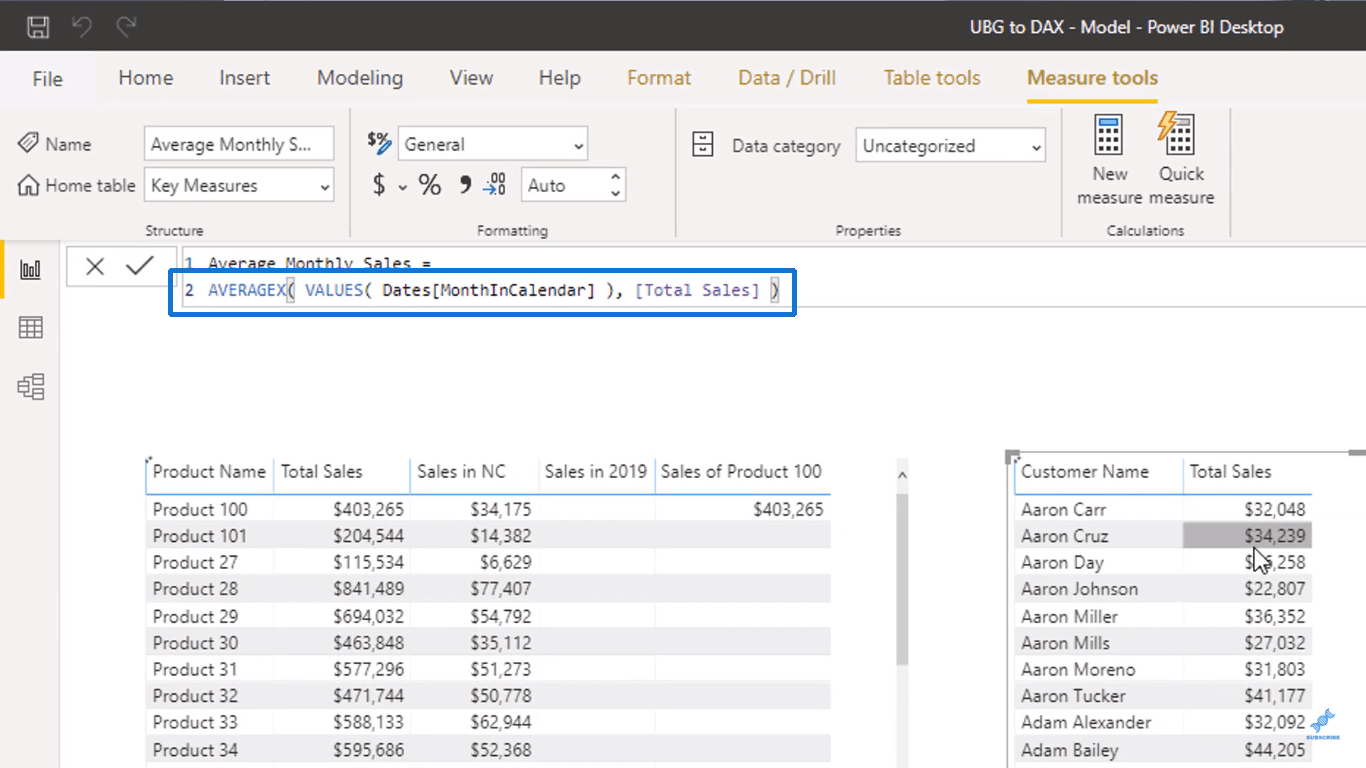
Task: Click the $34,239 highlighted cell
Action: click(x=1247, y=536)
